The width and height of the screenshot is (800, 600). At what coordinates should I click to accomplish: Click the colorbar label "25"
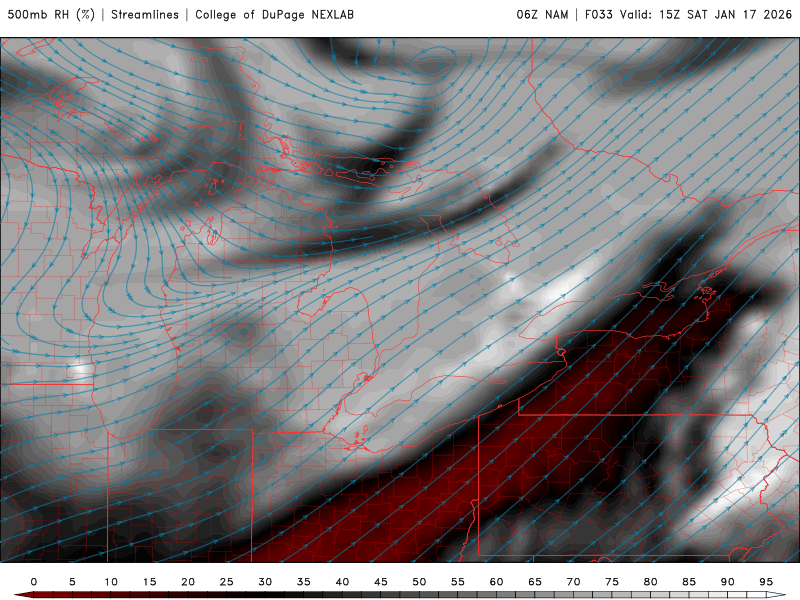(227, 582)
